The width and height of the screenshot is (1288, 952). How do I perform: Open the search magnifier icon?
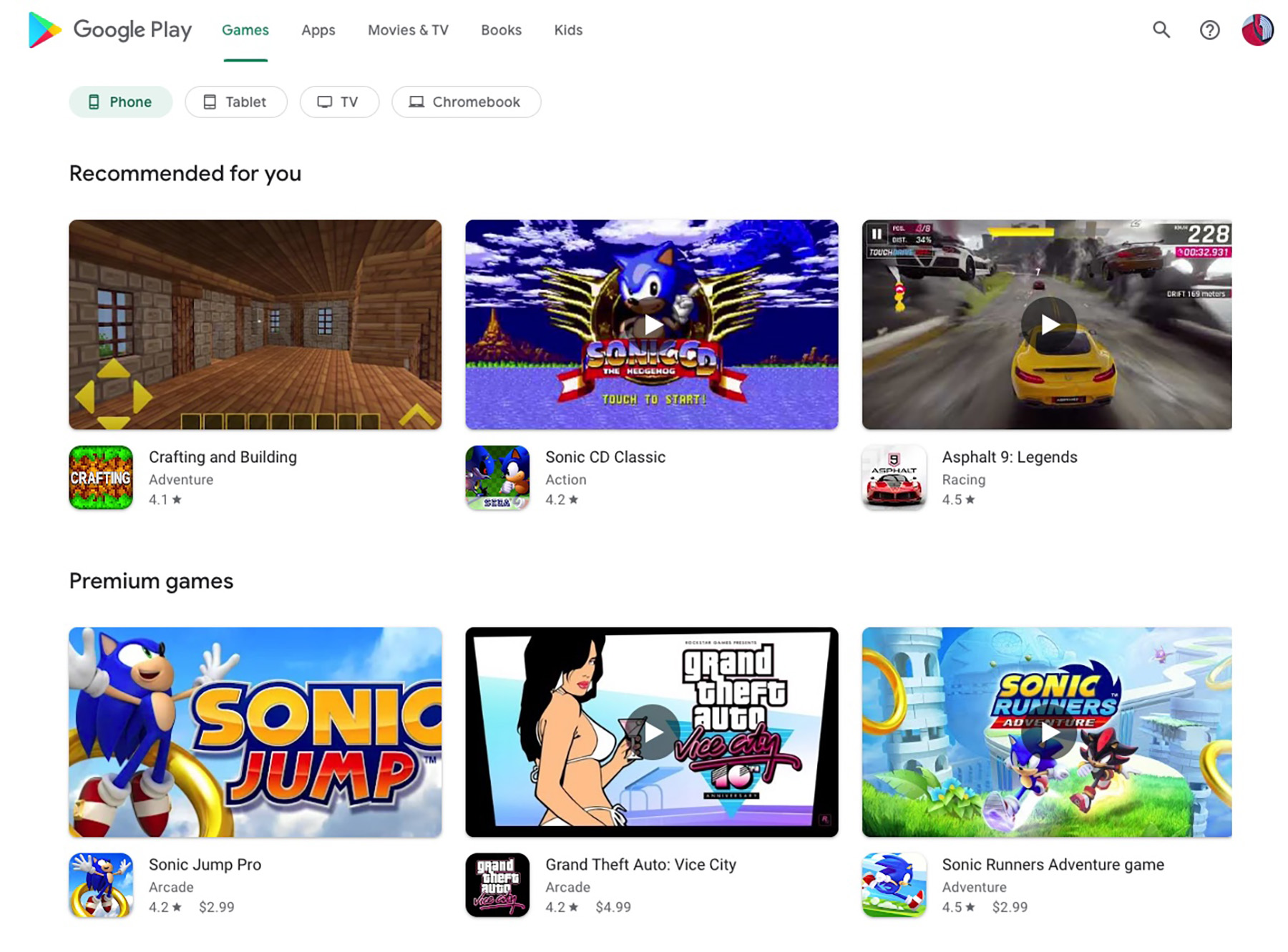[1161, 30]
